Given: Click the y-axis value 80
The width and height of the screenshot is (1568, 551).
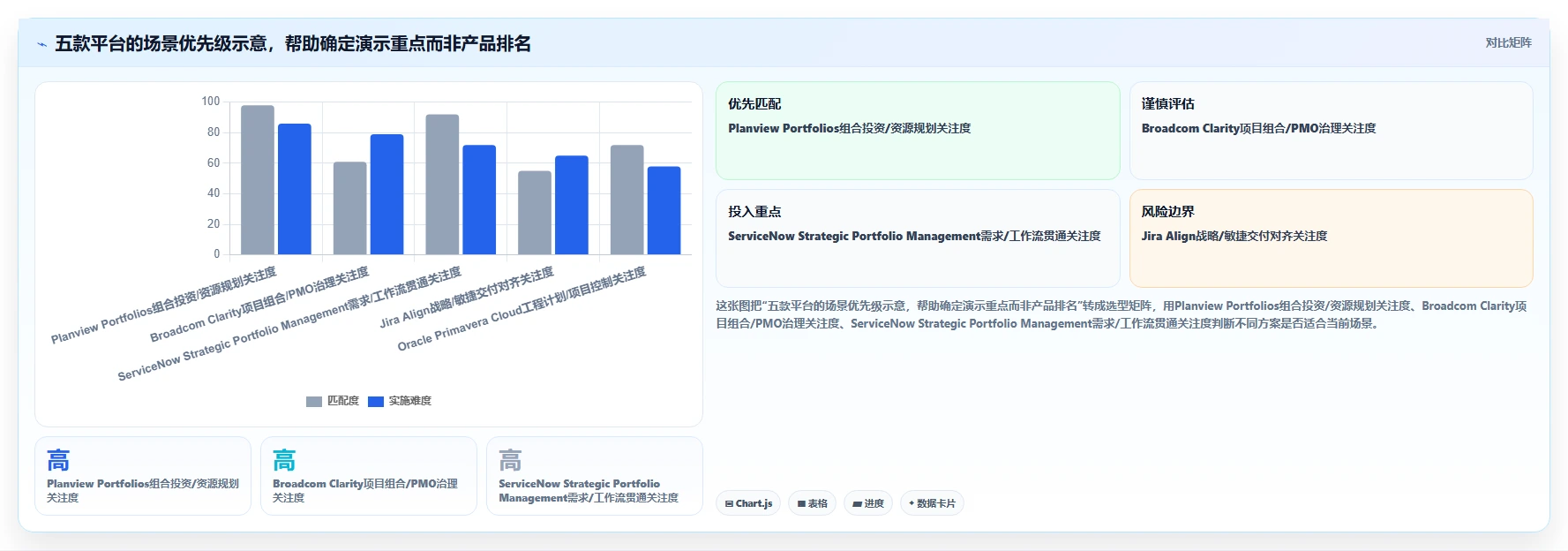Looking at the screenshot, I should (214, 132).
